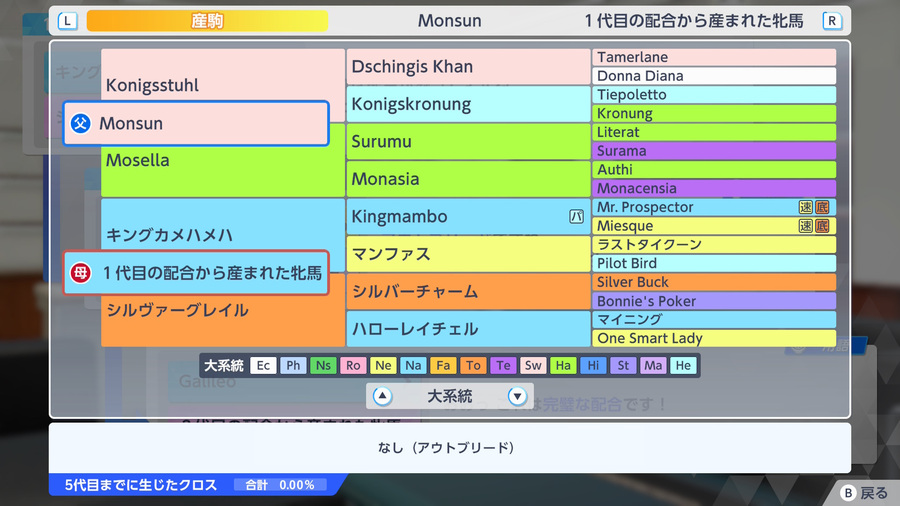Select the Ma lineage swatch
Image resolution: width=900 pixels, height=506 pixels.
(653, 365)
